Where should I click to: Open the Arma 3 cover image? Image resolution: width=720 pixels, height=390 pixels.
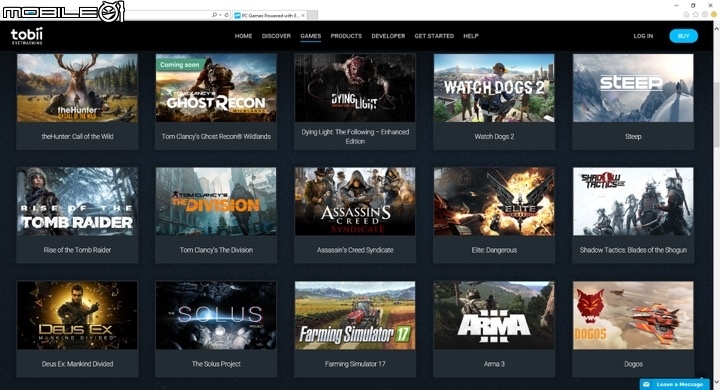[494, 315]
